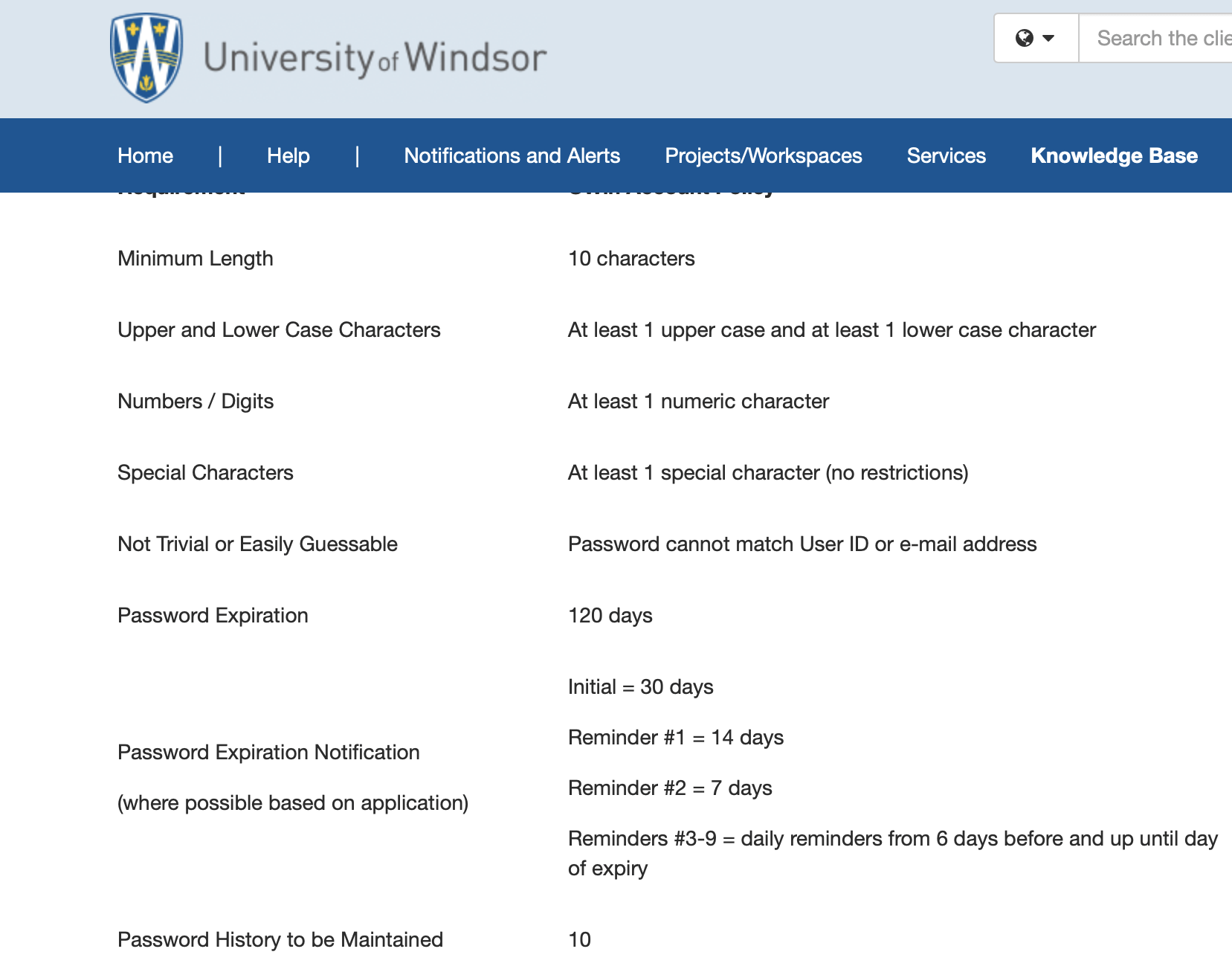The image size is (1232, 972).
Task: Click the globe icon in header
Action: click(x=1024, y=38)
